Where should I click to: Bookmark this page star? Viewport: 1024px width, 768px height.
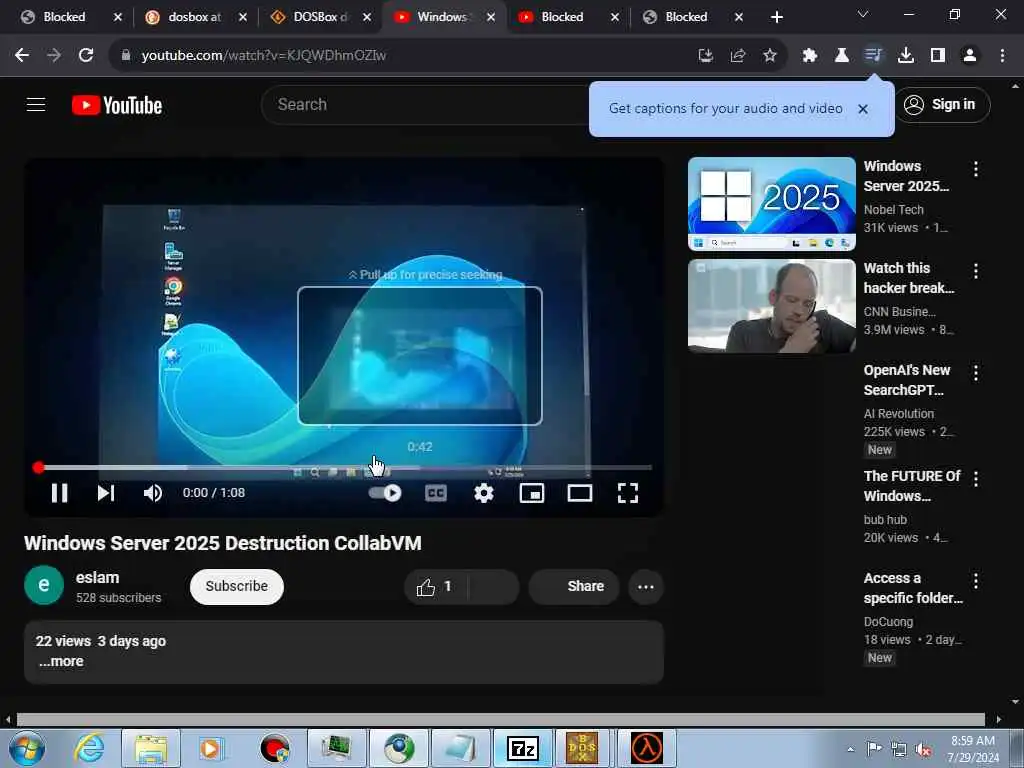[x=770, y=56]
